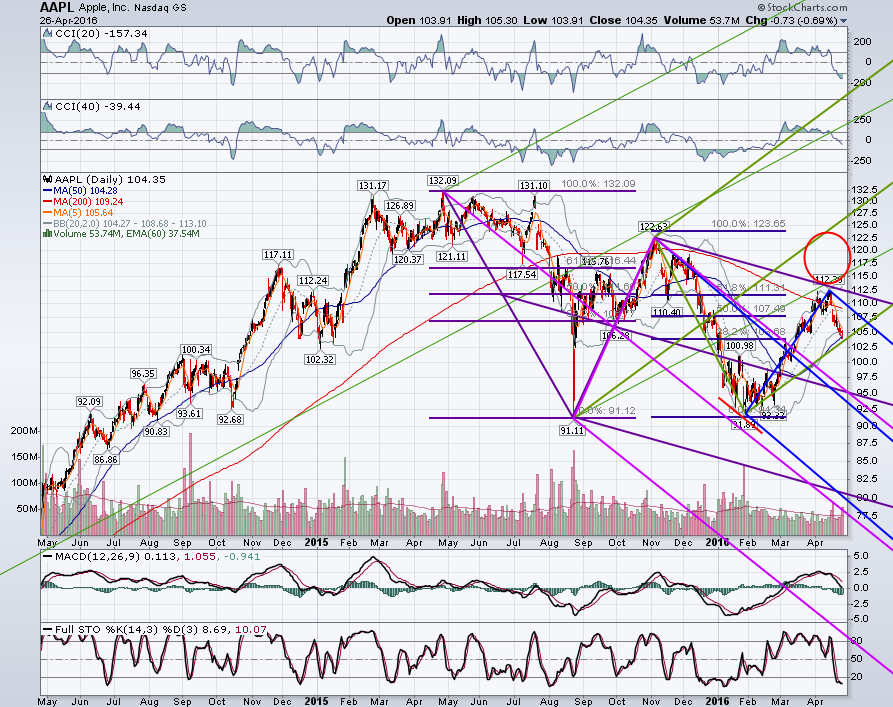
Task: Click the 100.0%: 123.65 Fibonacci label
Action: tap(748, 224)
